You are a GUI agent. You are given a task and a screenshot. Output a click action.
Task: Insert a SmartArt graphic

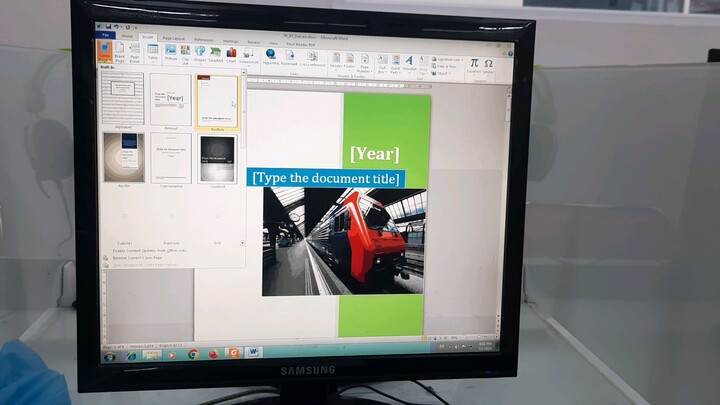pos(215,55)
